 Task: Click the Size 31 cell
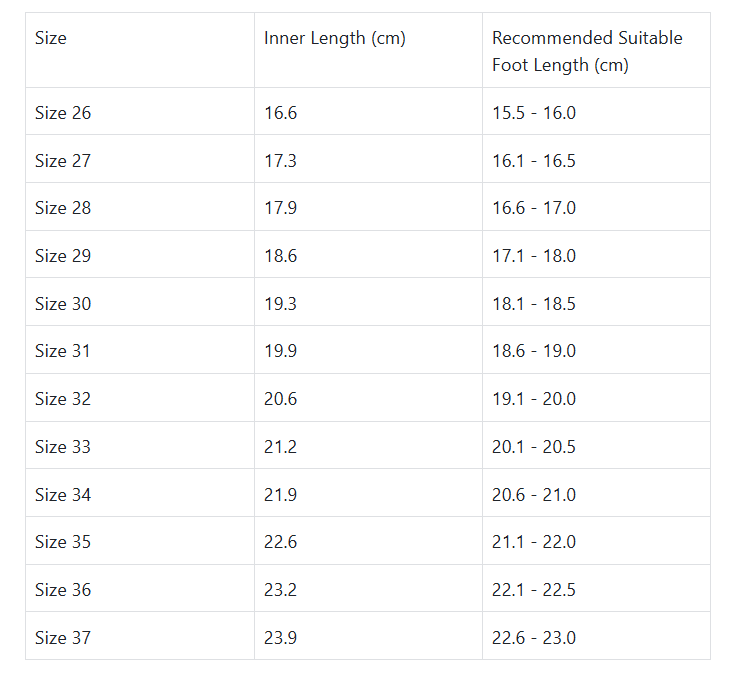63,351
